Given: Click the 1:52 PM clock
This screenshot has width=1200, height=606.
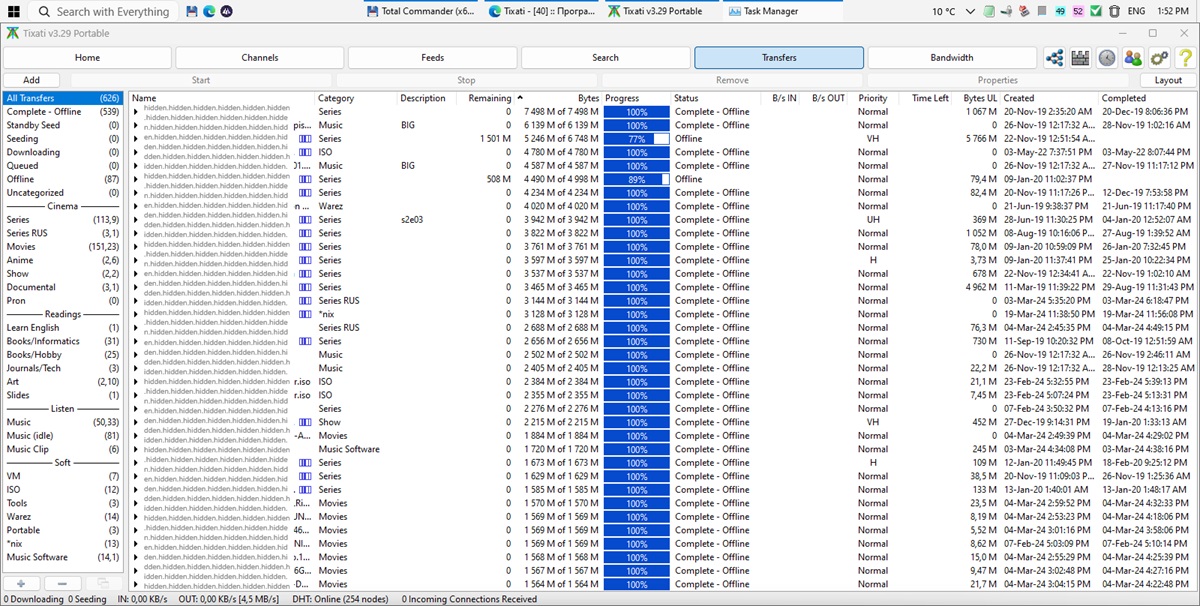Looking at the screenshot, I should pyautogui.click(x=1172, y=12).
